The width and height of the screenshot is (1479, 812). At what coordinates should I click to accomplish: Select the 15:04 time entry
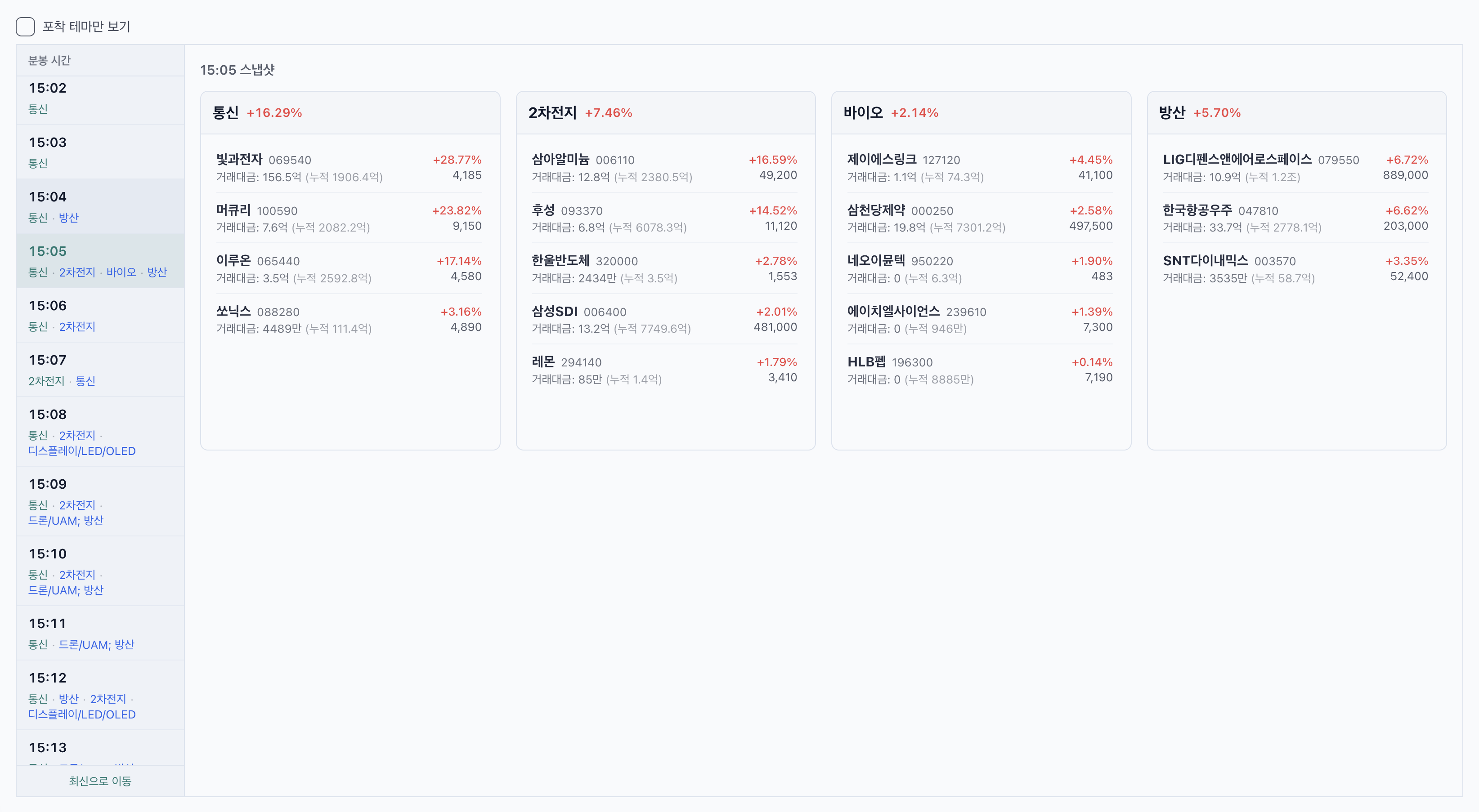(x=100, y=206)
